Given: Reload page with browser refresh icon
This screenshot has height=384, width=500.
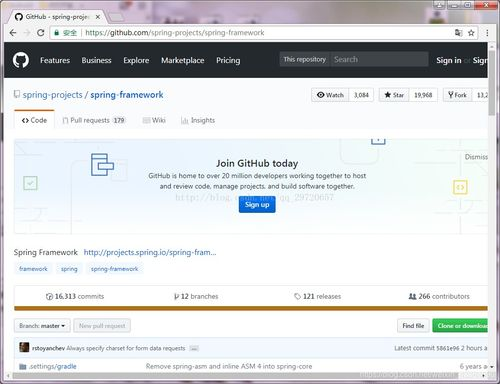Looking at the screenshot, I should click(x=41, y=33).
